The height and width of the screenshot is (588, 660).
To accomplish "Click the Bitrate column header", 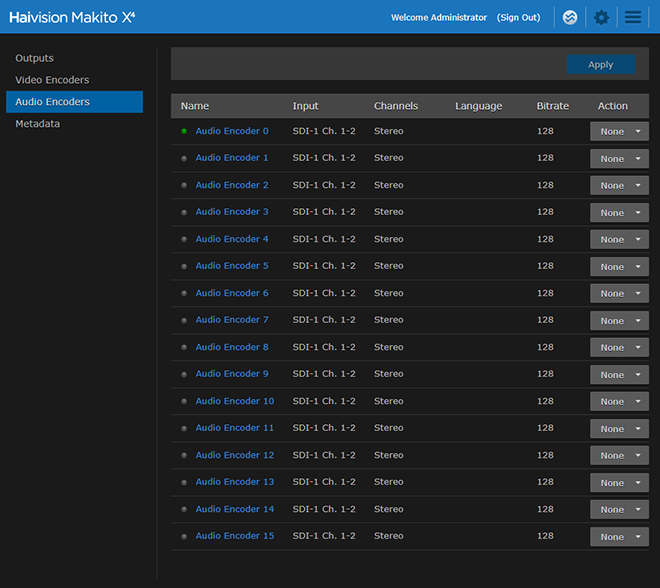I will point(552,106).
